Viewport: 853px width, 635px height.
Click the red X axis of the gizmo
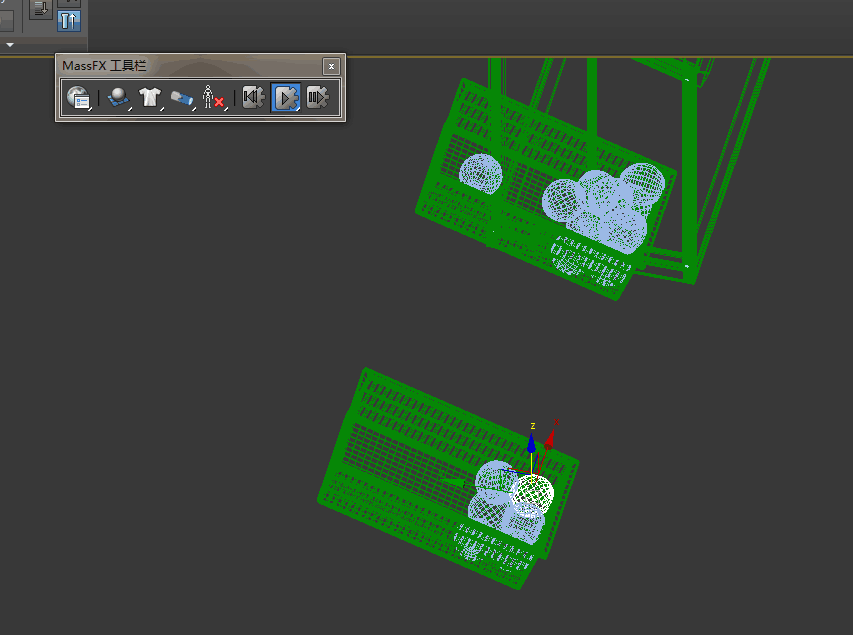point(550,439)
